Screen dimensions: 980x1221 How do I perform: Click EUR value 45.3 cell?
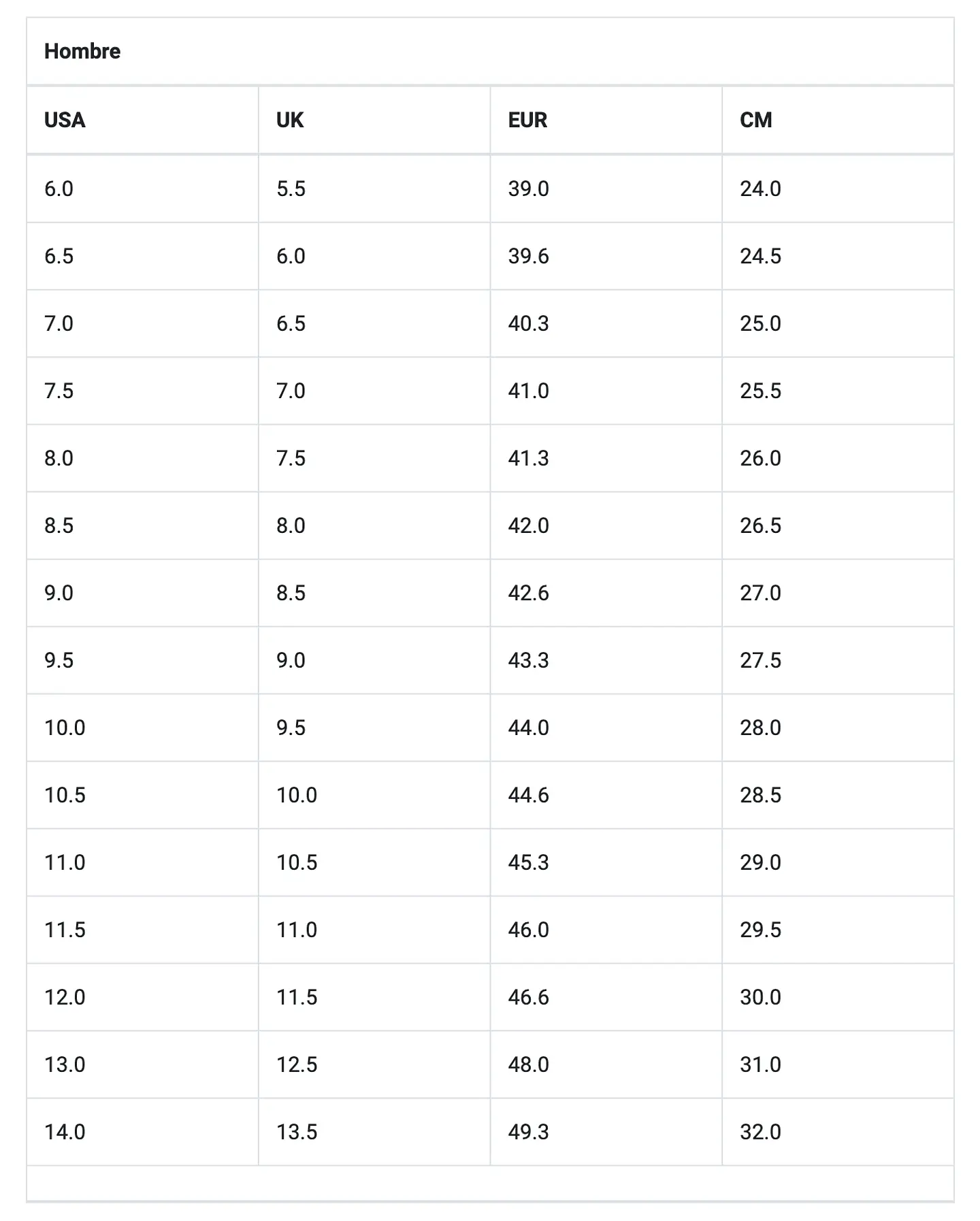[x=606, y=862]
